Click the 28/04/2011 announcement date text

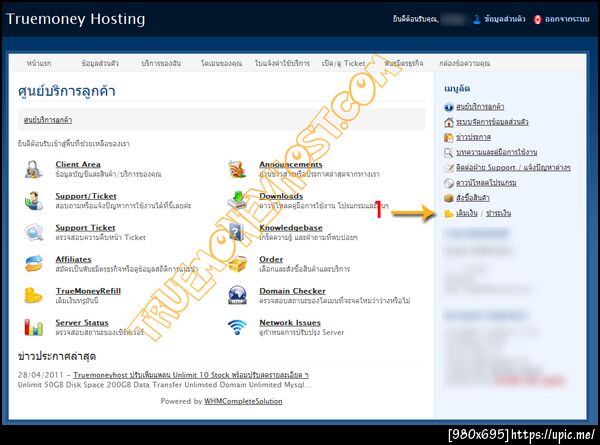tap(40, 375)
